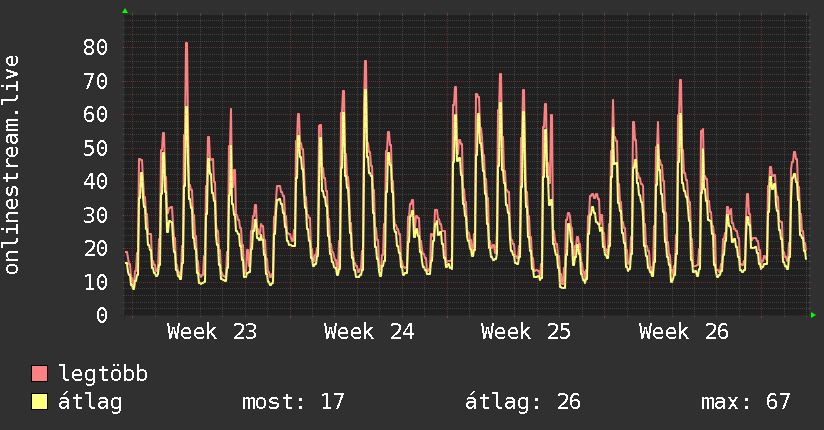Click the 80 value on the y-axis
Image resolution: width=824 pixels, height=430 pixels.
click(x=95, y=48)
